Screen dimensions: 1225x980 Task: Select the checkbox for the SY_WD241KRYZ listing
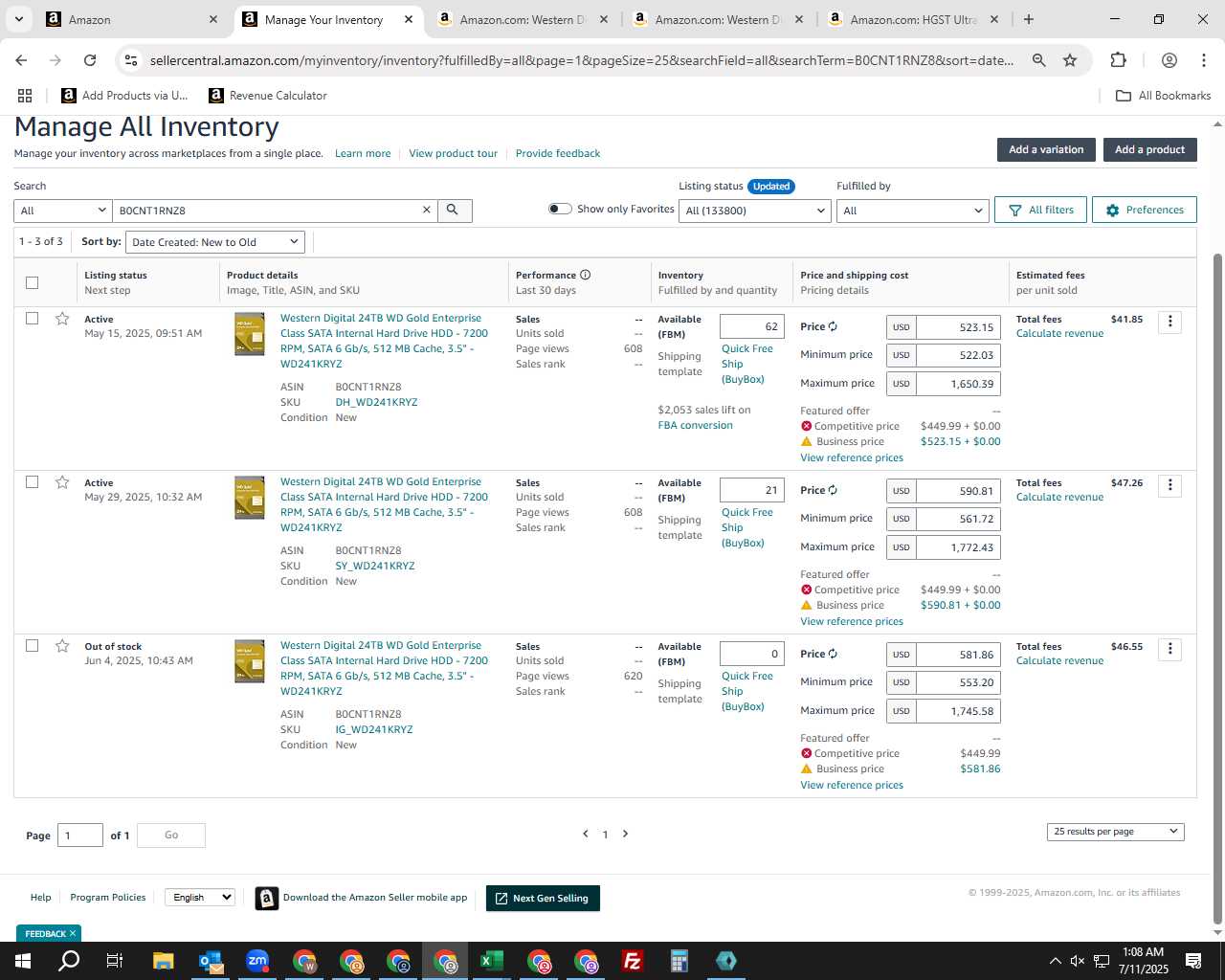32,482
